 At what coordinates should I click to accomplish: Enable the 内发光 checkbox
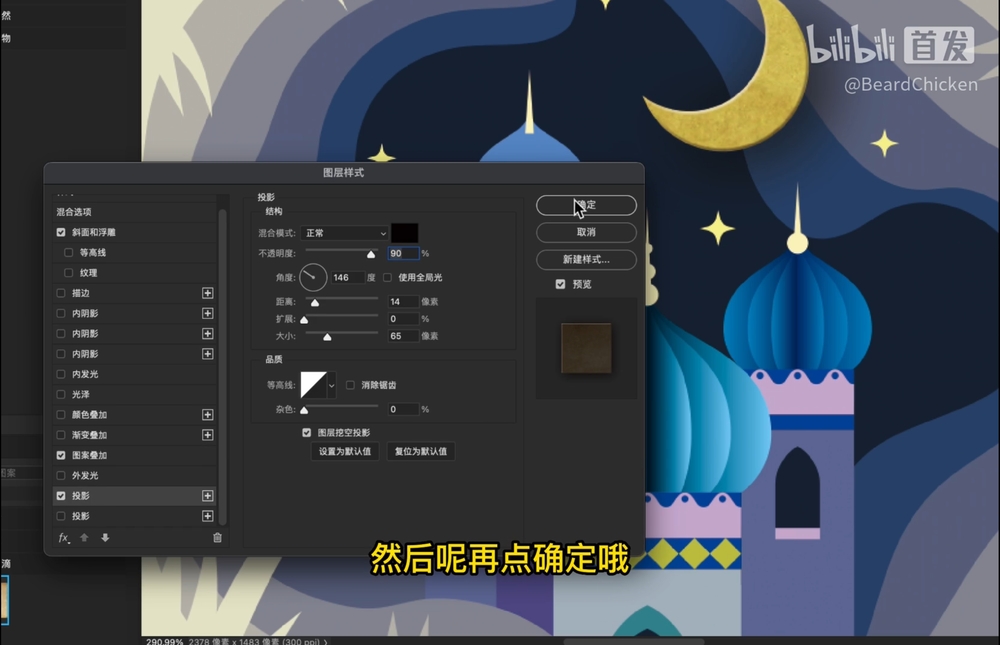point(61,374)
